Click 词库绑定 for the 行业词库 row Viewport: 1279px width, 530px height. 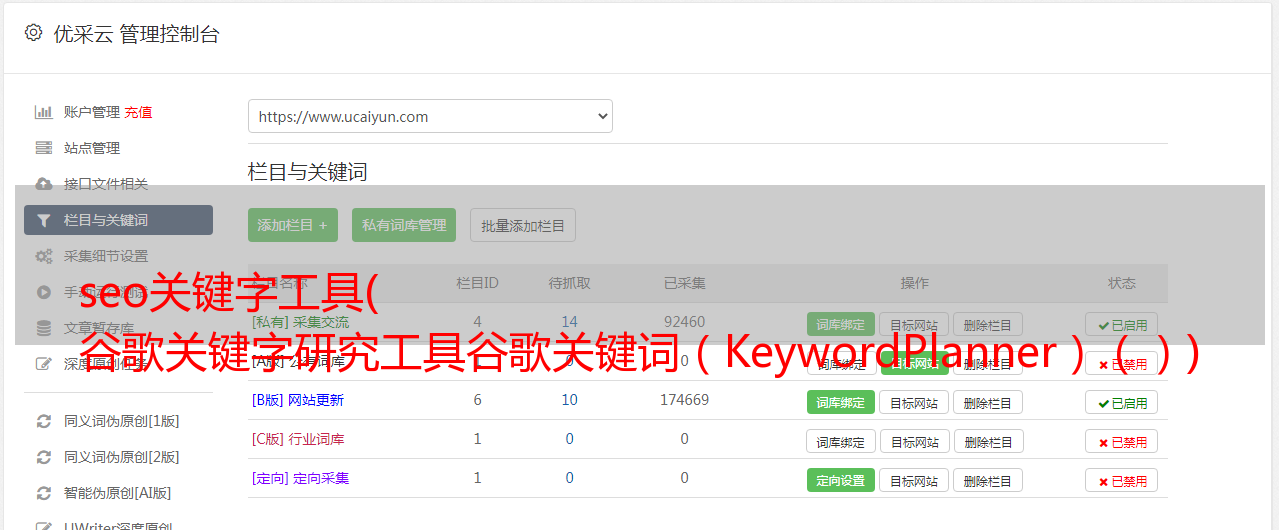tap(841, 441)
